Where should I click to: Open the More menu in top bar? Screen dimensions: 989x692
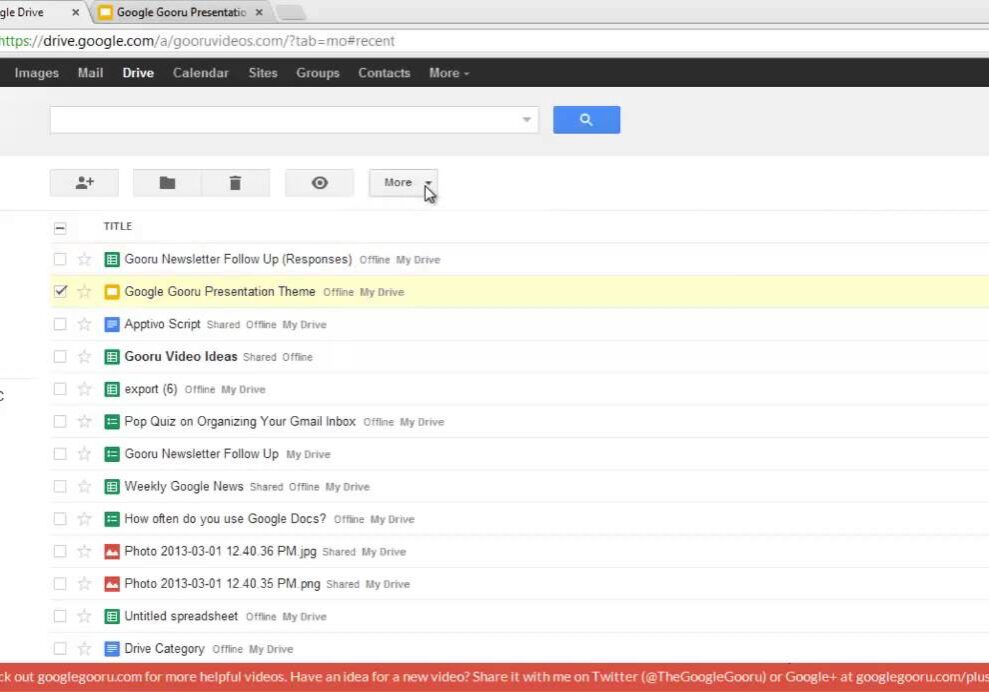(449, 73)
